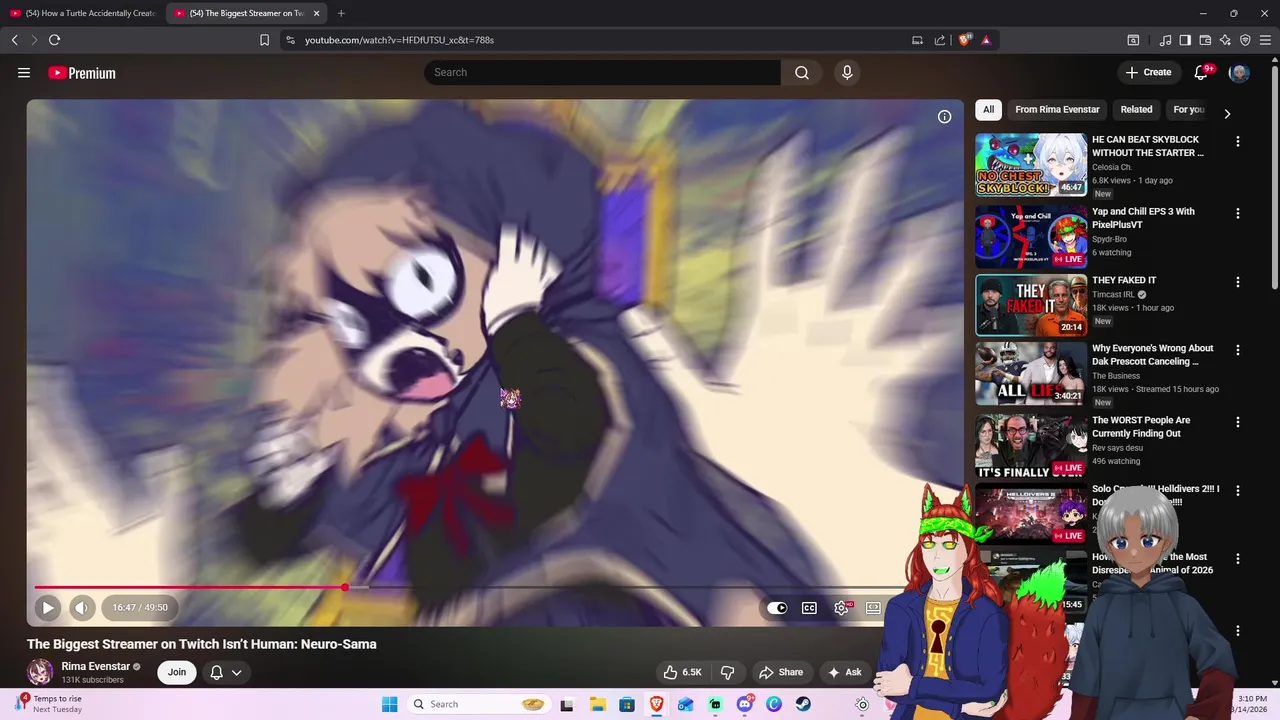
Task: Go to YouTube Premium home logo
Action: (82, 73)
